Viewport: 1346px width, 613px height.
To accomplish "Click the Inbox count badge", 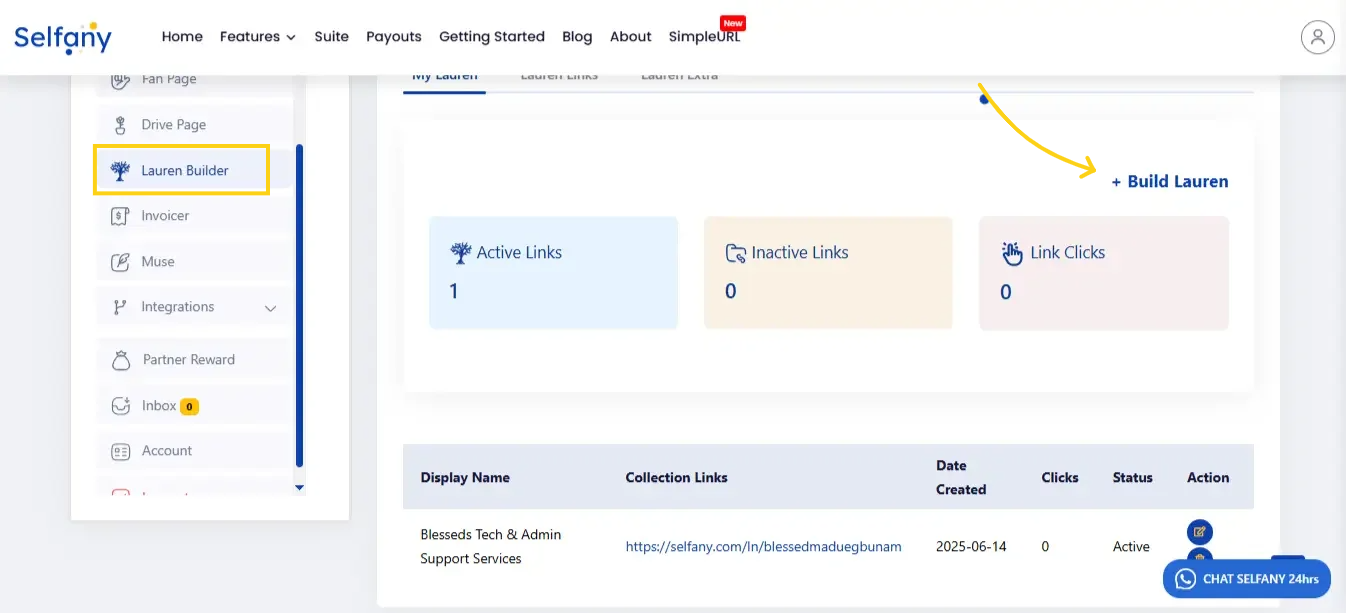I will [189, 407].
